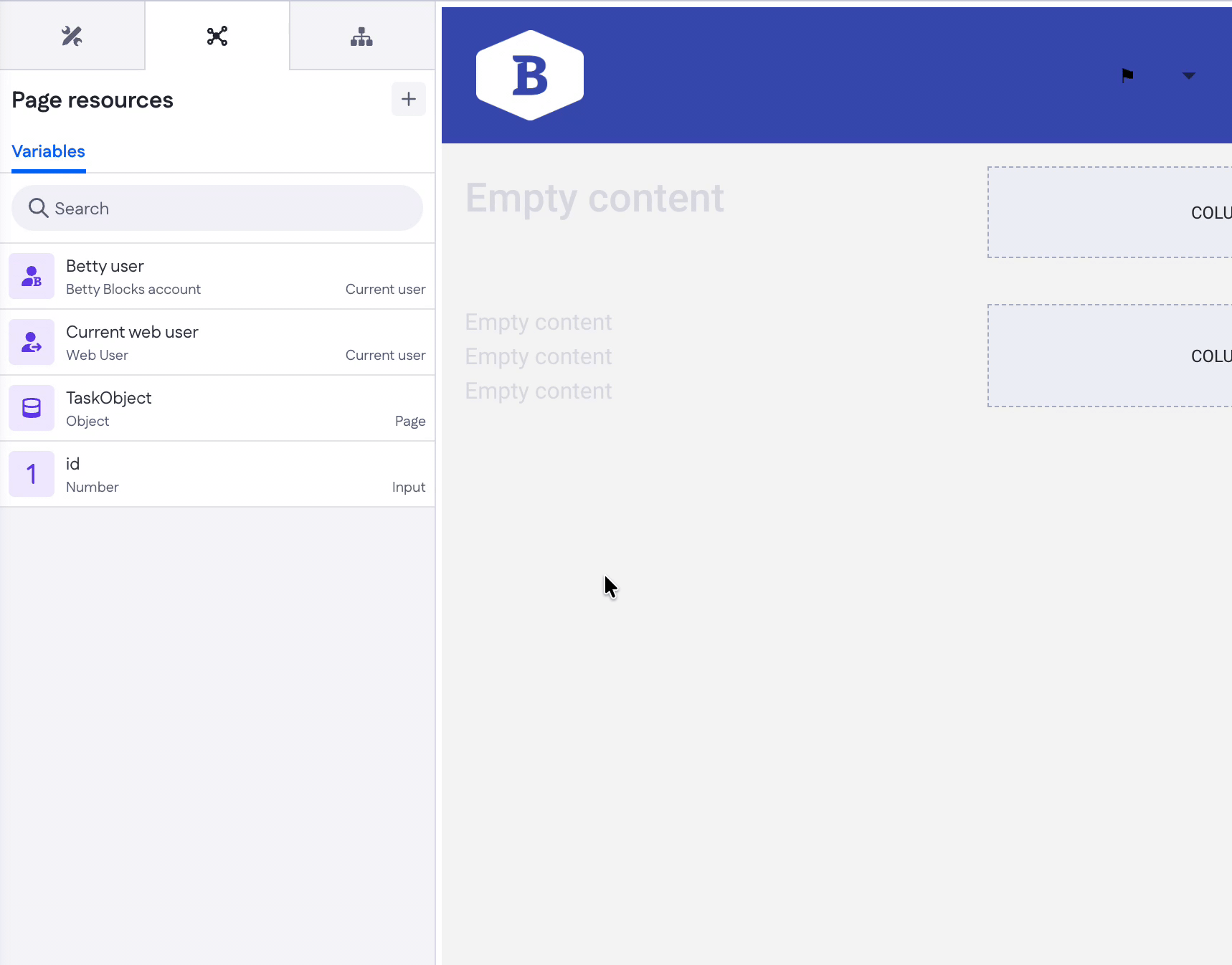Open the design tools tab icon
Screen dimensions: 1232x965
coord(72,36)
